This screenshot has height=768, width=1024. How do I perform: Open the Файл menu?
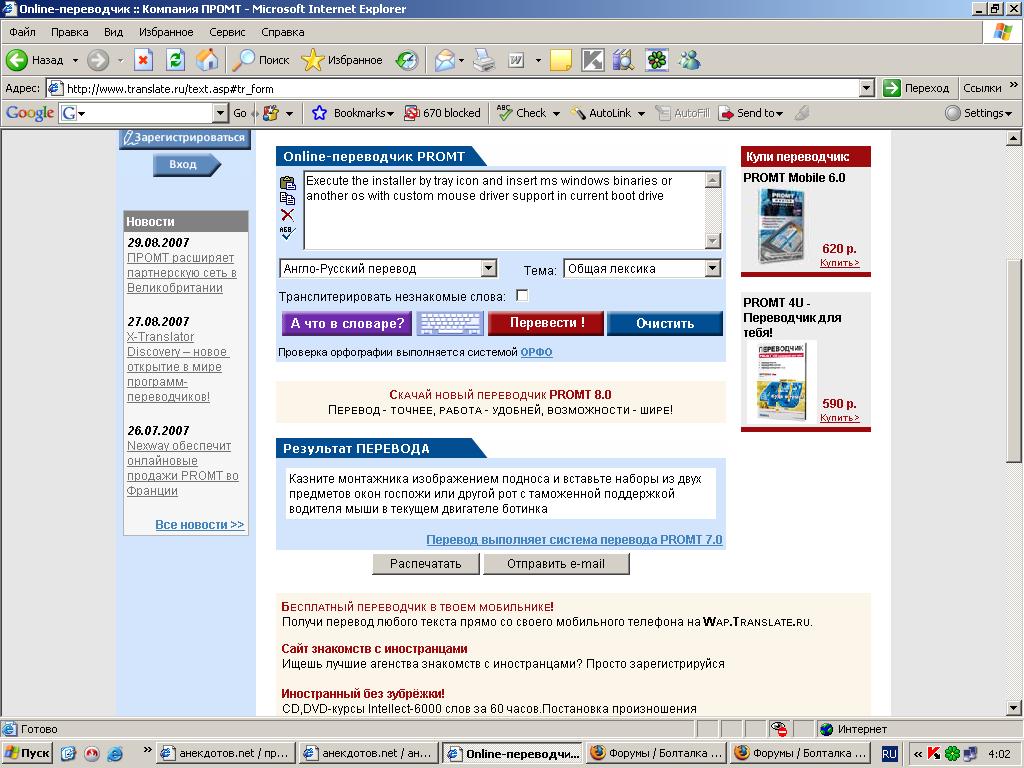tap(22, 32)
